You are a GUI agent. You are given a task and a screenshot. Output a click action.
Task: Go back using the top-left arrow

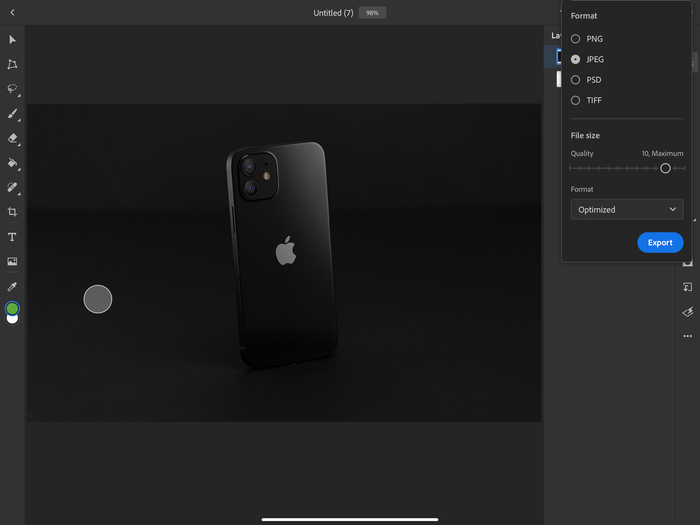(12, 13)
